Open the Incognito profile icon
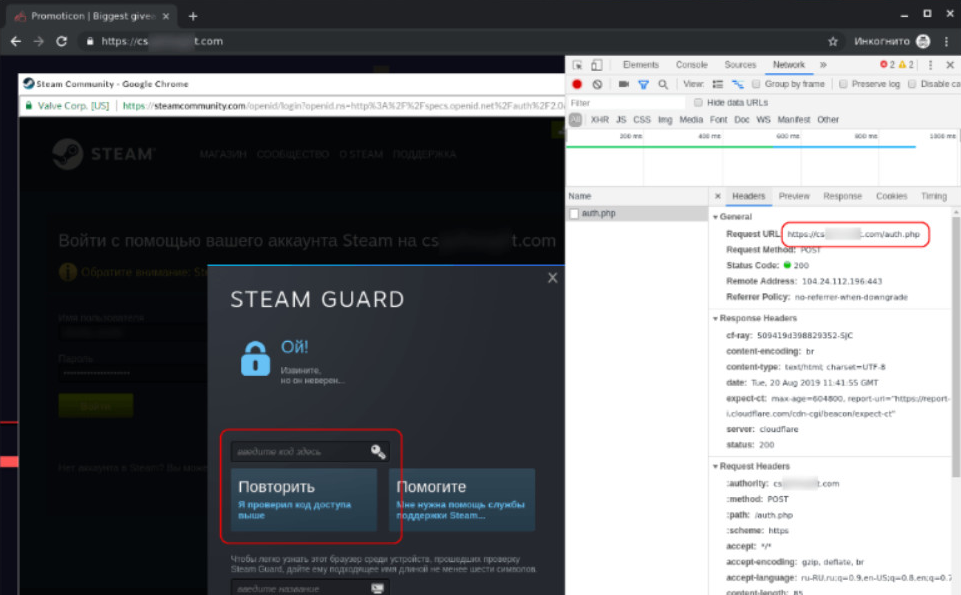961x595 pixels. coord(923,41)
